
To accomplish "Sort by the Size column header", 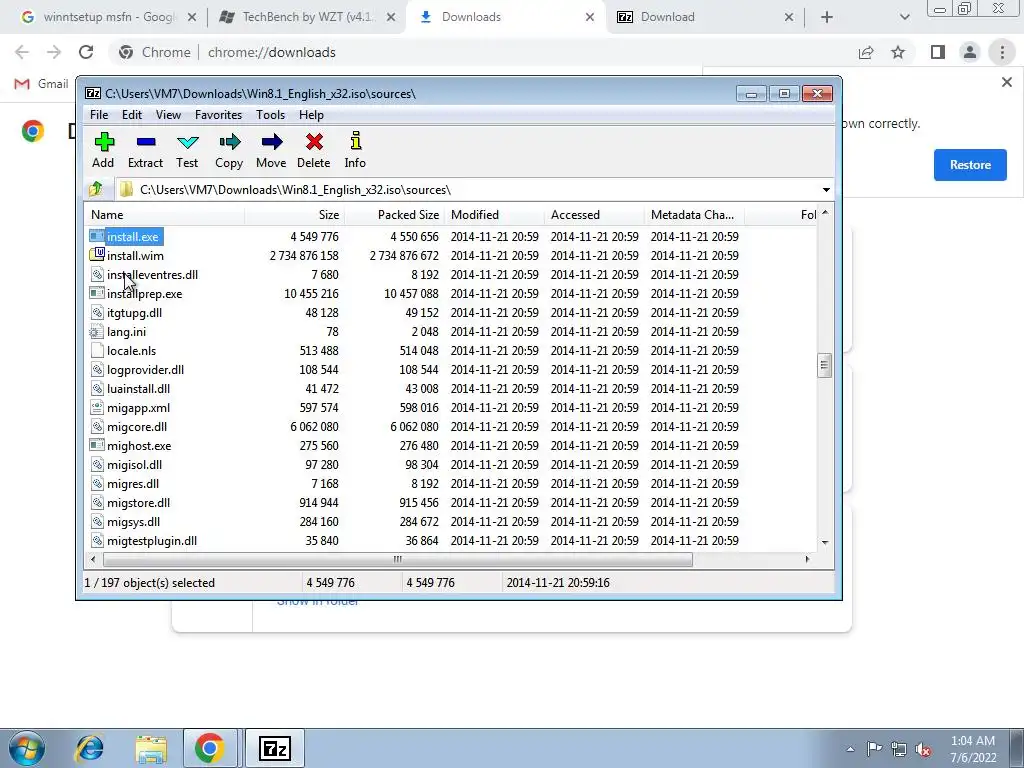I will [295, 215].
